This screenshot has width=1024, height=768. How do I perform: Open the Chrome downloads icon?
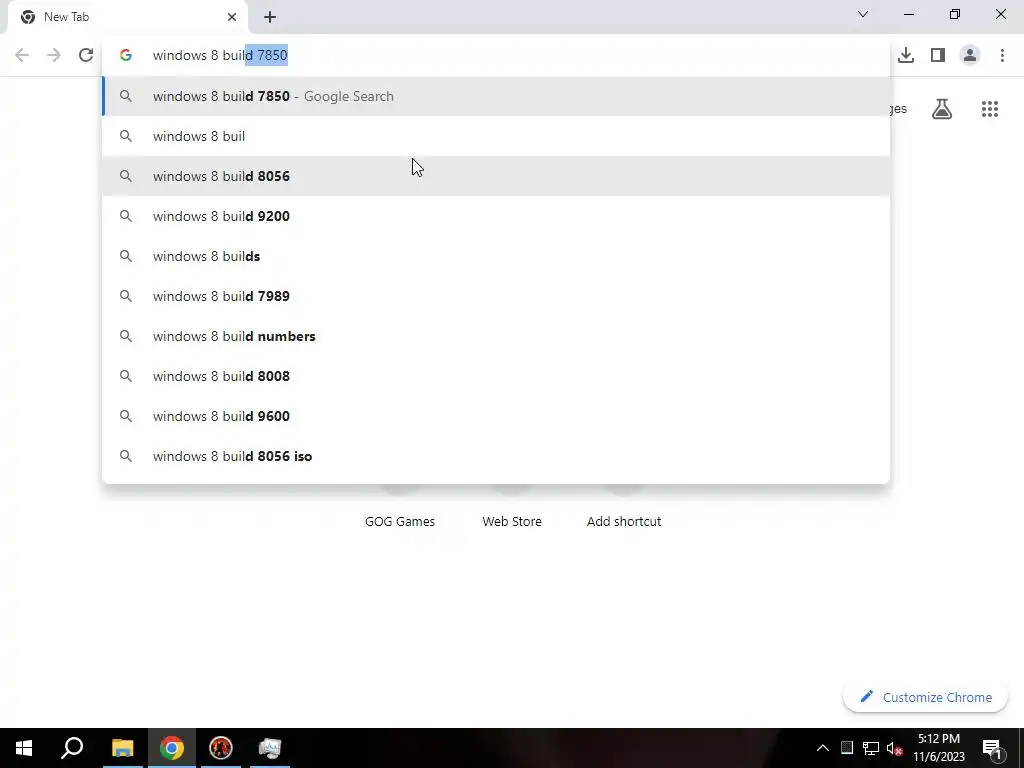click(x=906, y=55)
